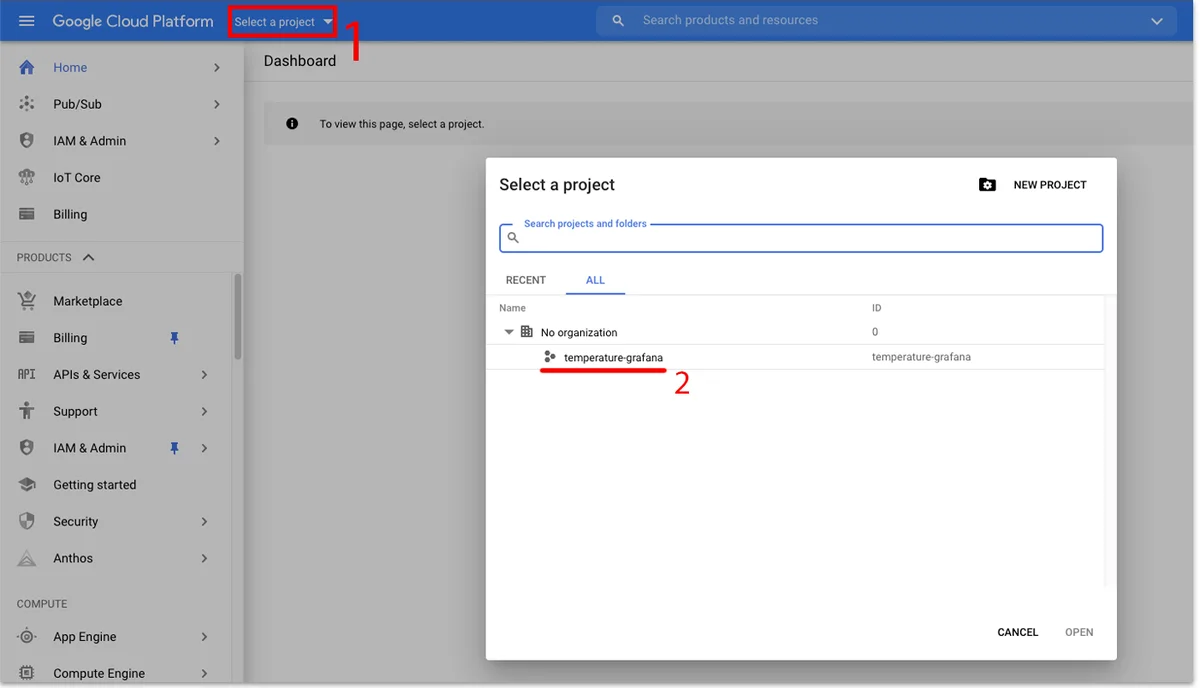Click the new project folder icon
The image size is (1200, 688).
(987, 185)
